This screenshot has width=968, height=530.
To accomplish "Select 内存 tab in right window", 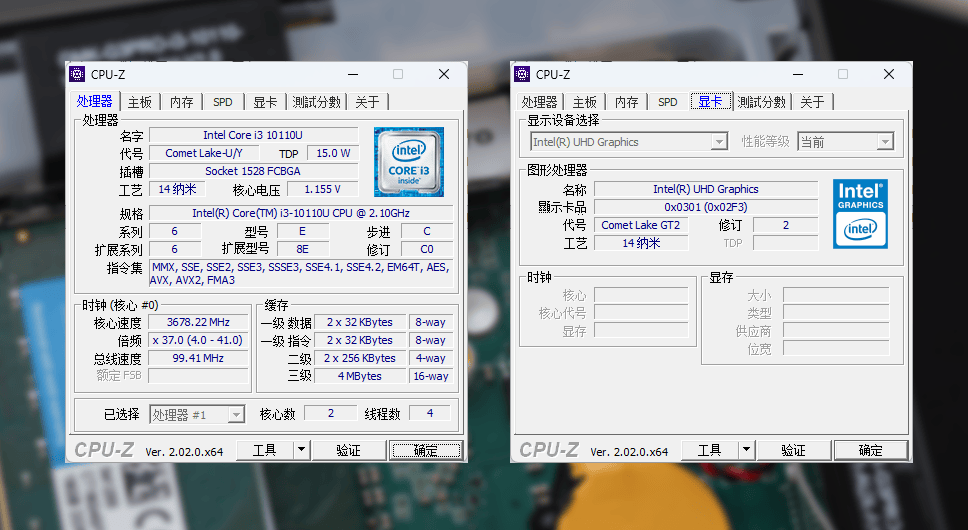I will point(627,102).
